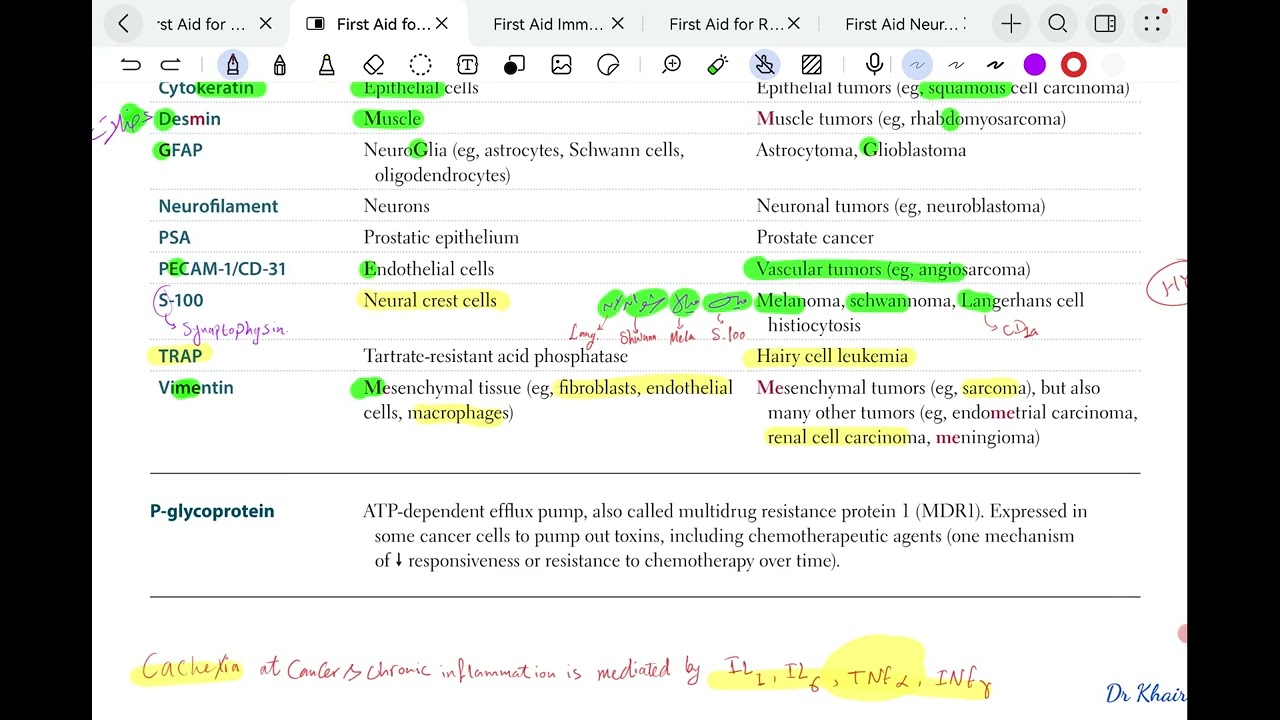Pick the red ring pen color

pyautogui.click(x=1074, y=65)
